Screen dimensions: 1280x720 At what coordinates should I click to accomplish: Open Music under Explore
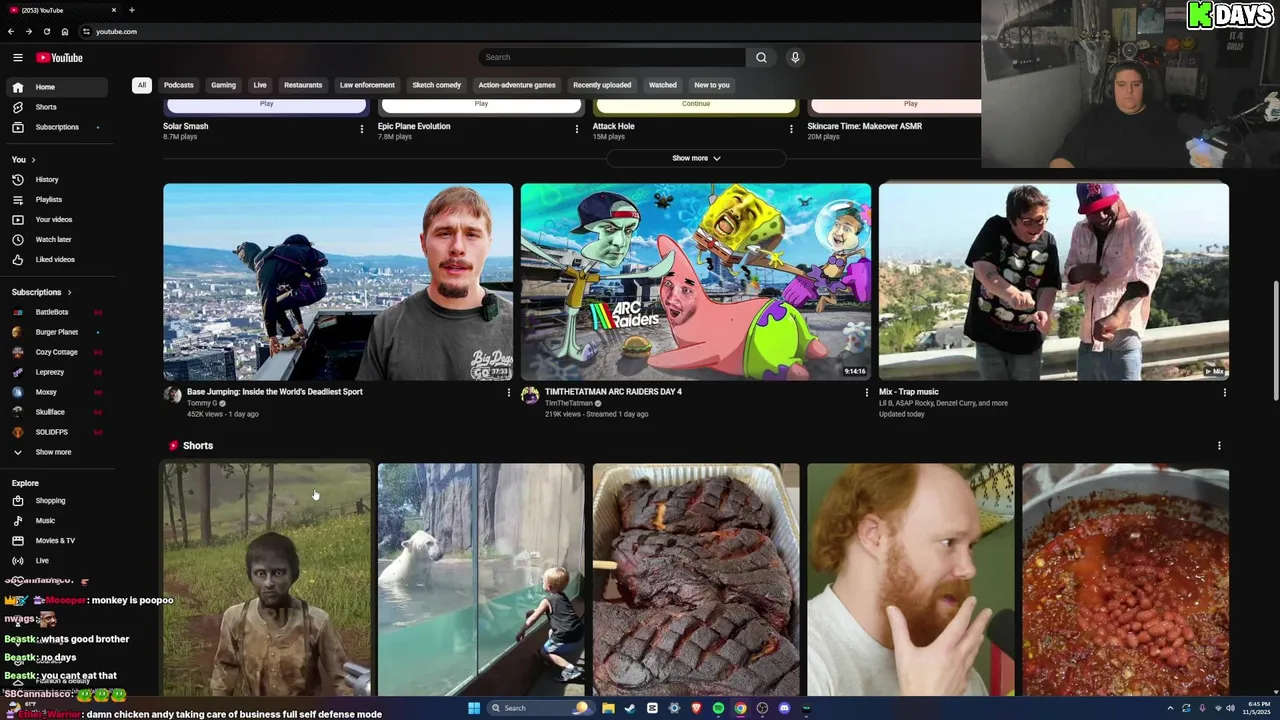click(x=56, y=521)
